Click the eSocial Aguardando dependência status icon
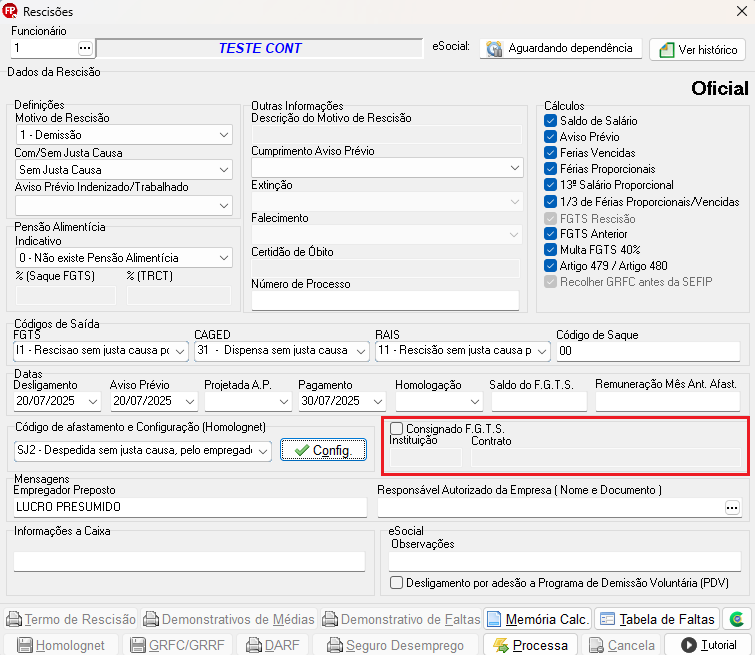The width and height of the screenshot is (755, 655). [494, 49]
